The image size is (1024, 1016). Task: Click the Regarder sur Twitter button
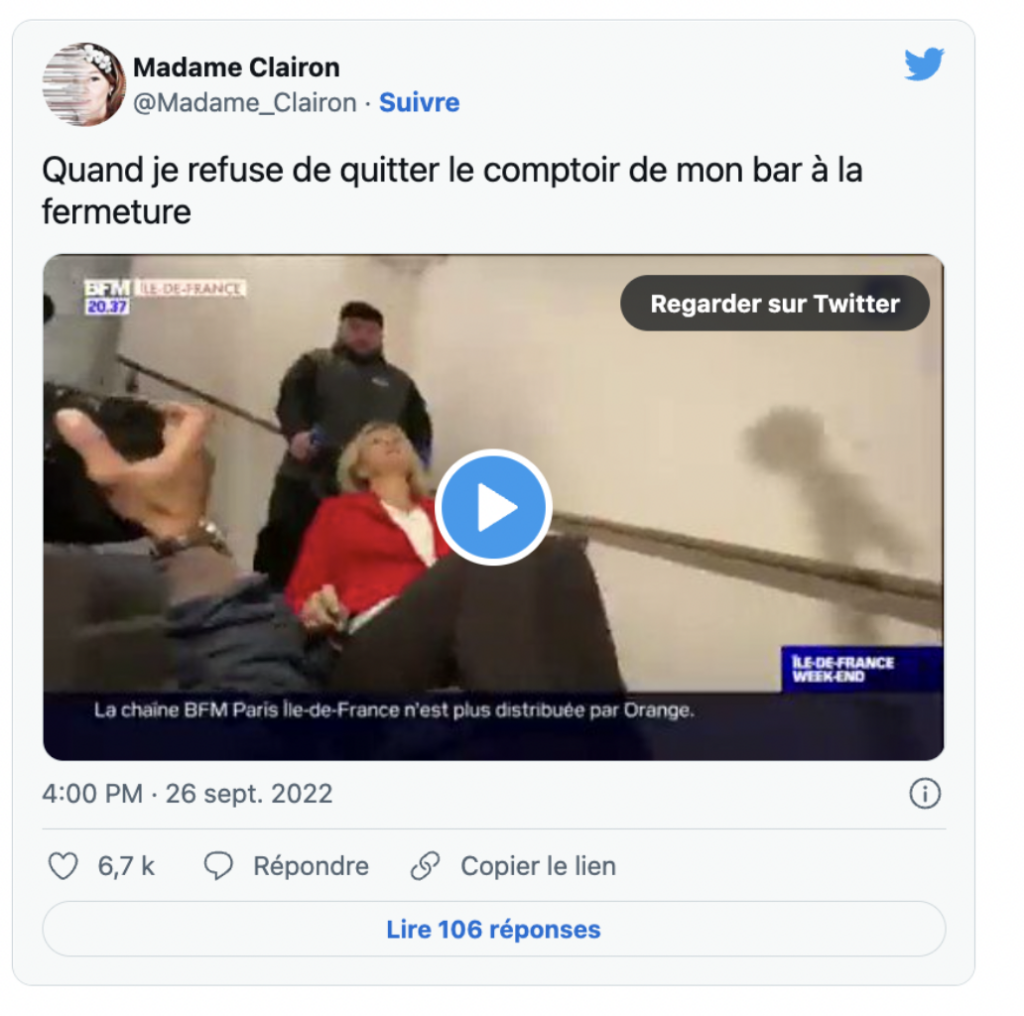[x=775, y=304]
